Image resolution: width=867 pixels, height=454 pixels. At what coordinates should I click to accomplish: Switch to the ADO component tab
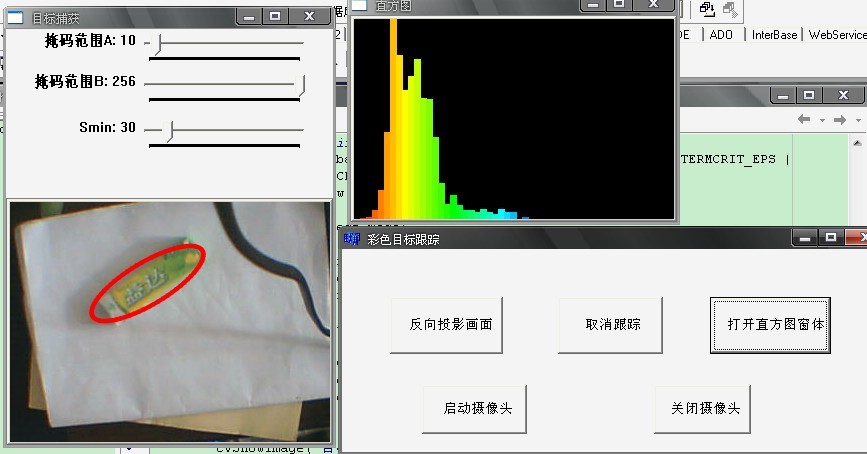coord(721,34)
